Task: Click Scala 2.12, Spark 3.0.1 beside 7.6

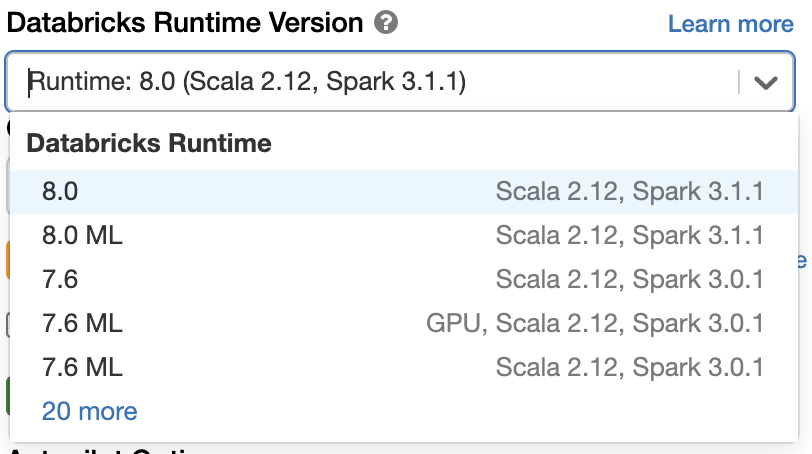Action: click(629, 280)
